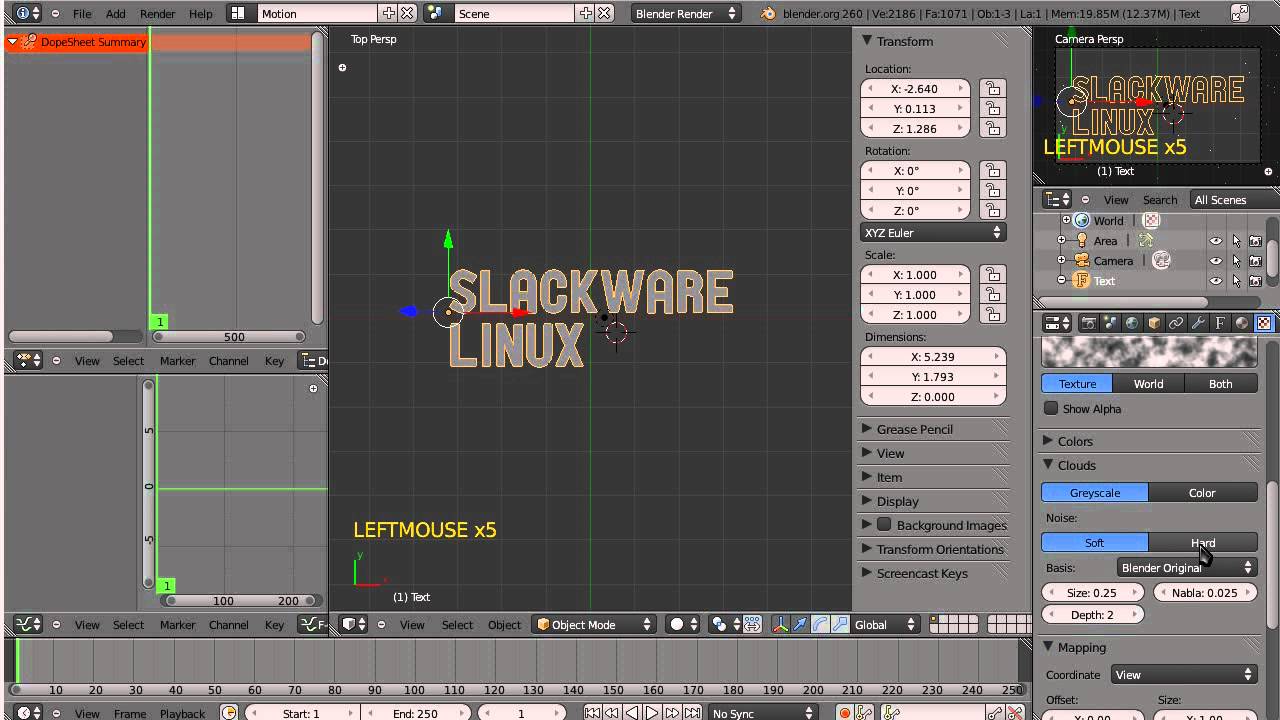
Task: Open the Font data tab F icon
Action: (x=1220, y=323)
